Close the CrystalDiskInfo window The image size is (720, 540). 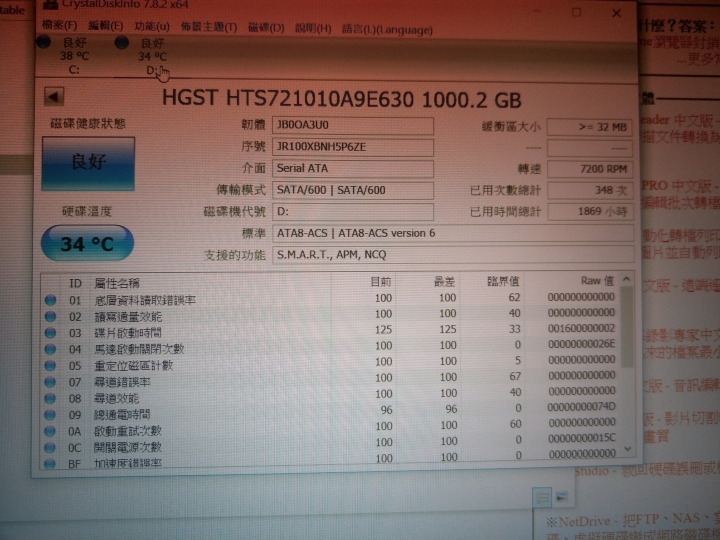coord(617,13)
